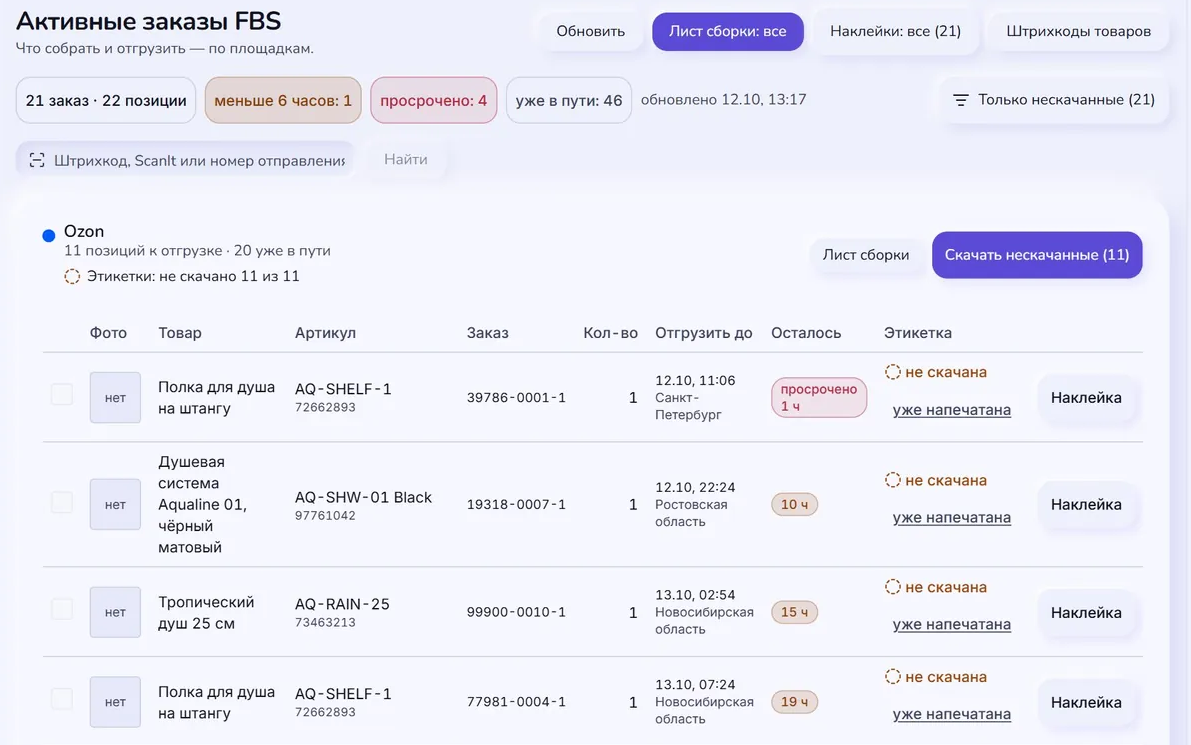Click the 19 ч remaining badge
This screenshot has height=745, width=1191.
click(x=795, y=702)
